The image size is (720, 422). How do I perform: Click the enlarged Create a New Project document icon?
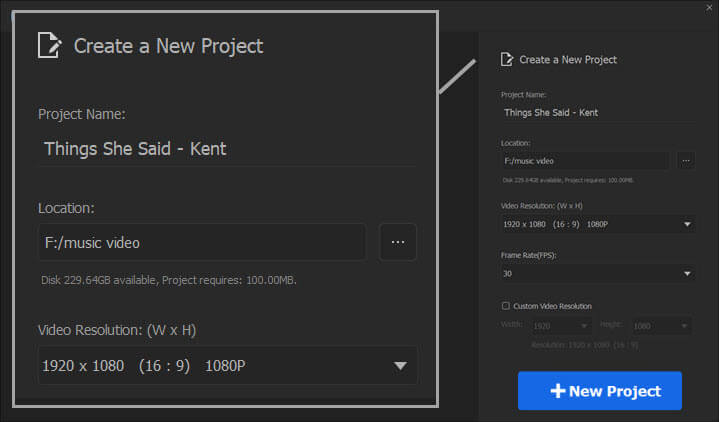click(x=49, y=45)
